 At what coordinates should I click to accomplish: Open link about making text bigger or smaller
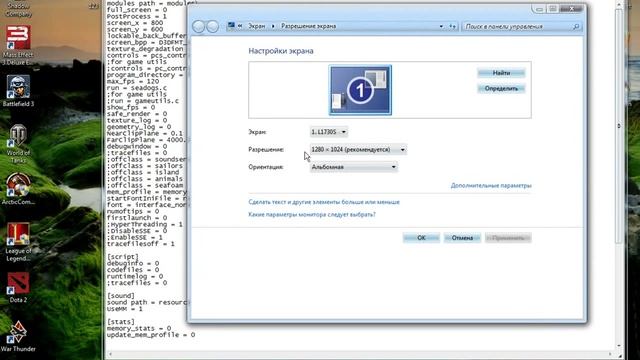pyautogui.click(x=324, y=202)
